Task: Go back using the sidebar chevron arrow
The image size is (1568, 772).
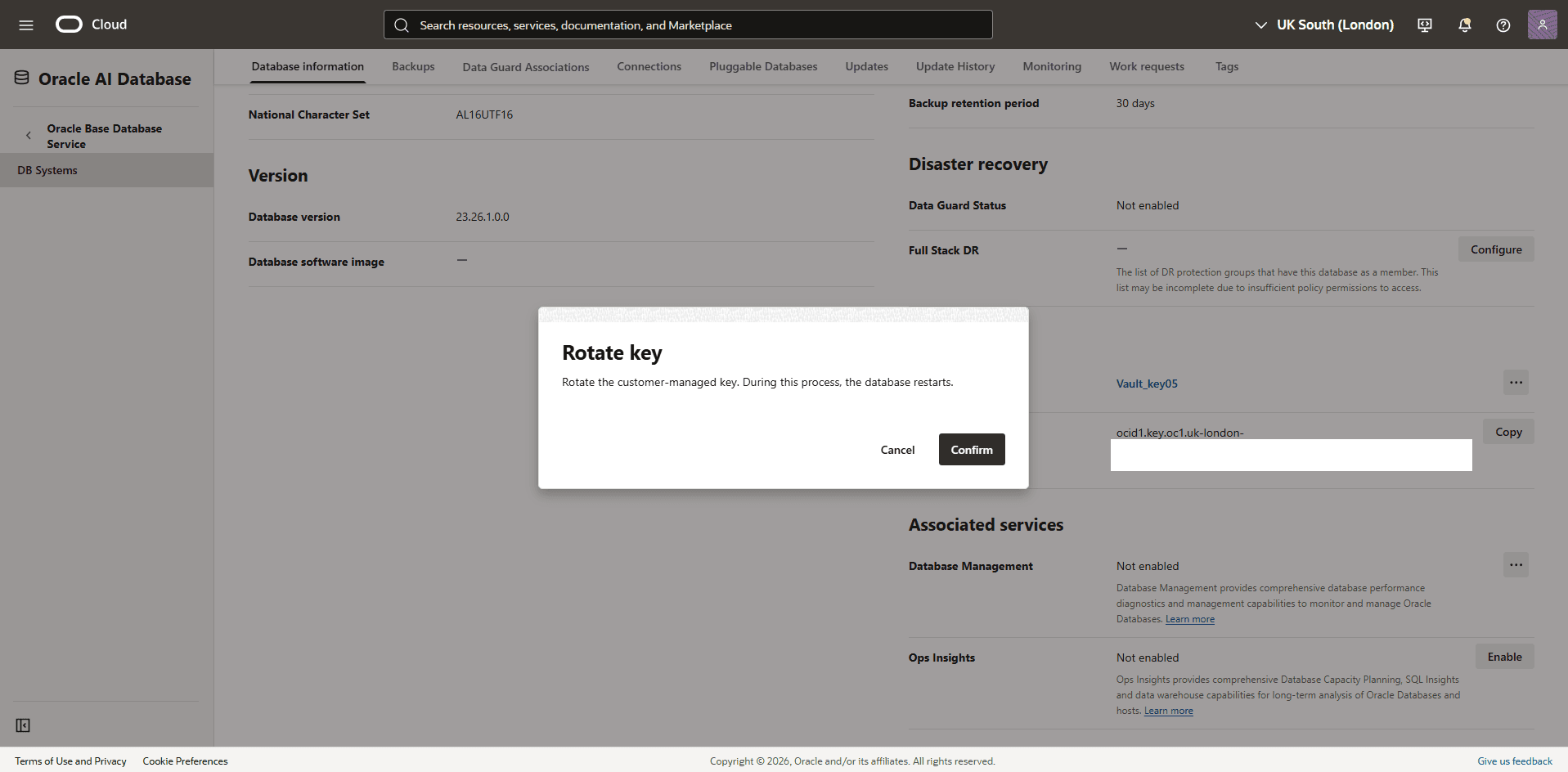Action: 29,136
